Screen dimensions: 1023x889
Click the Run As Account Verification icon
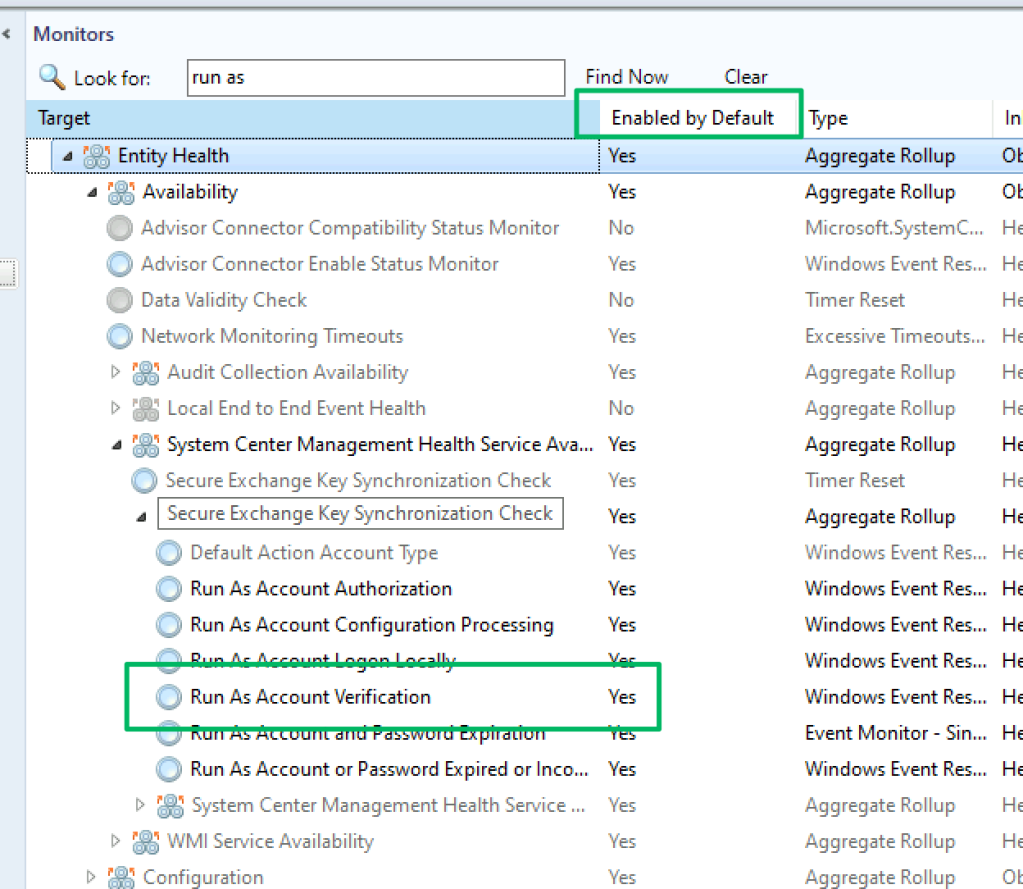click(x=170, y=697)
